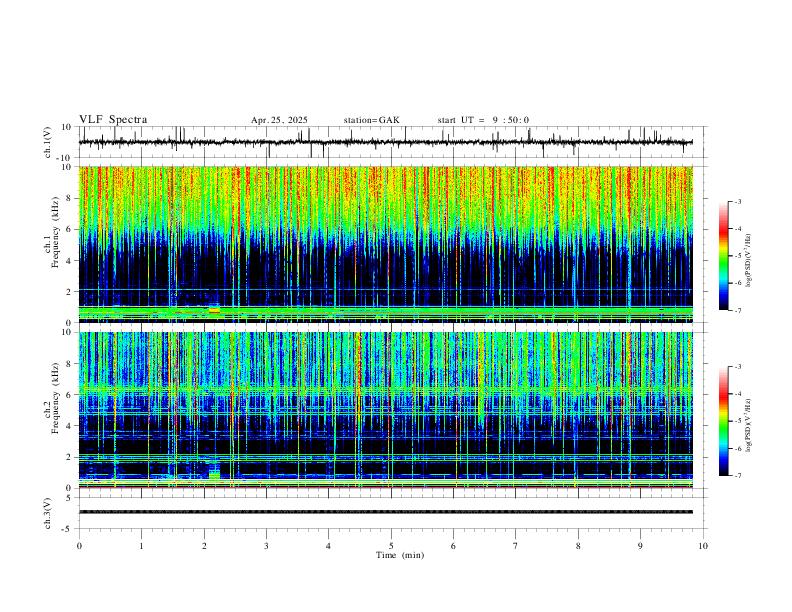
Task: Click the ch.1 color scale bar
Action: 724,255
